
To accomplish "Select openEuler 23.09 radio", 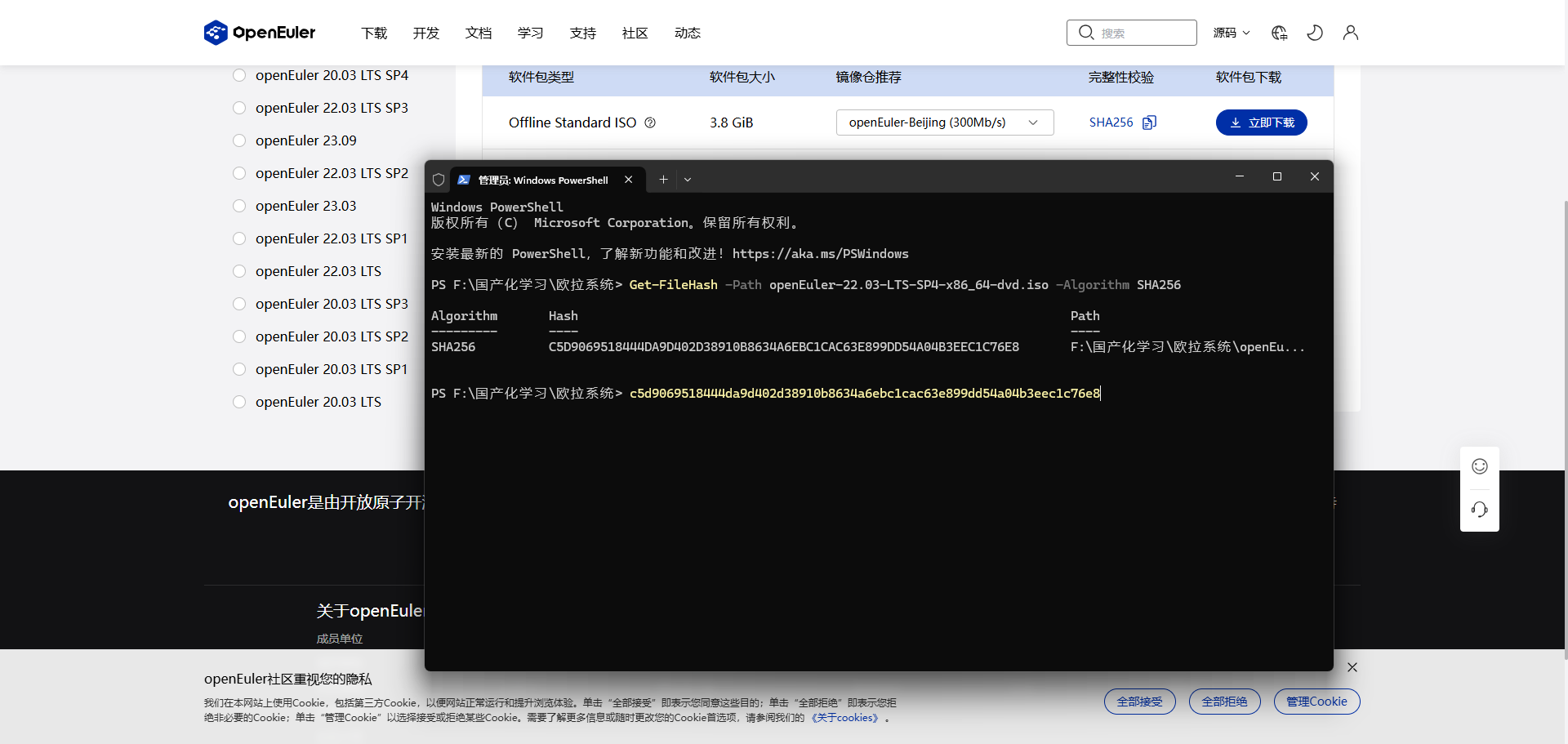I will [x=239, y=140].
